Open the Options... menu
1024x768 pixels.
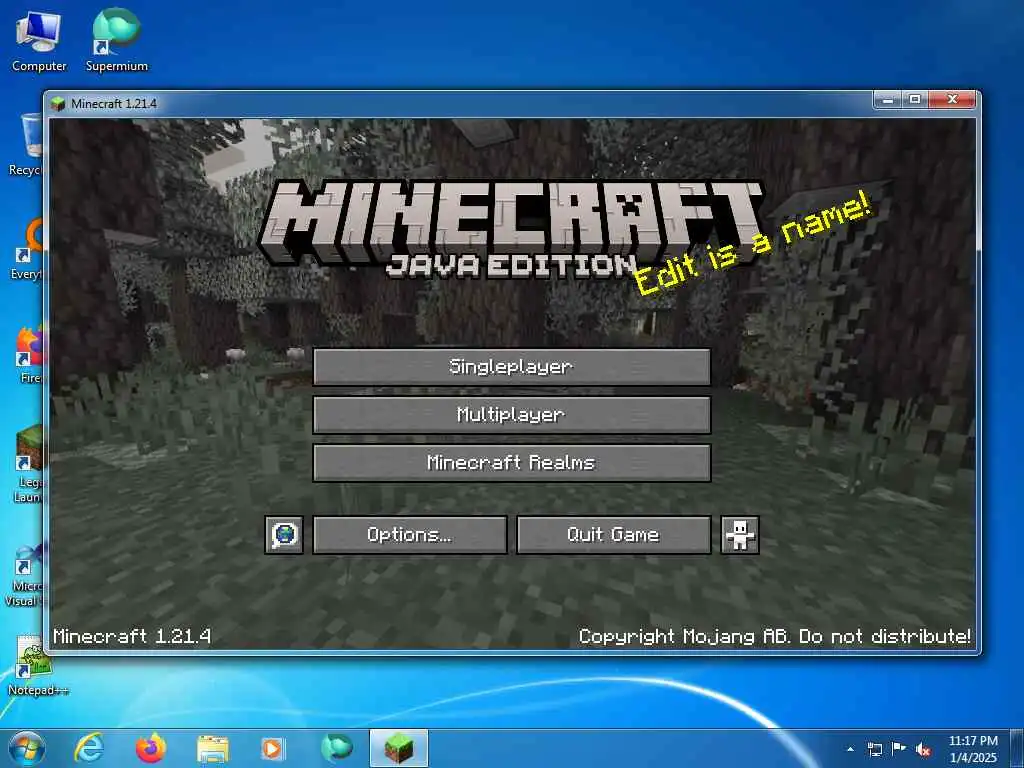point(409,535)
